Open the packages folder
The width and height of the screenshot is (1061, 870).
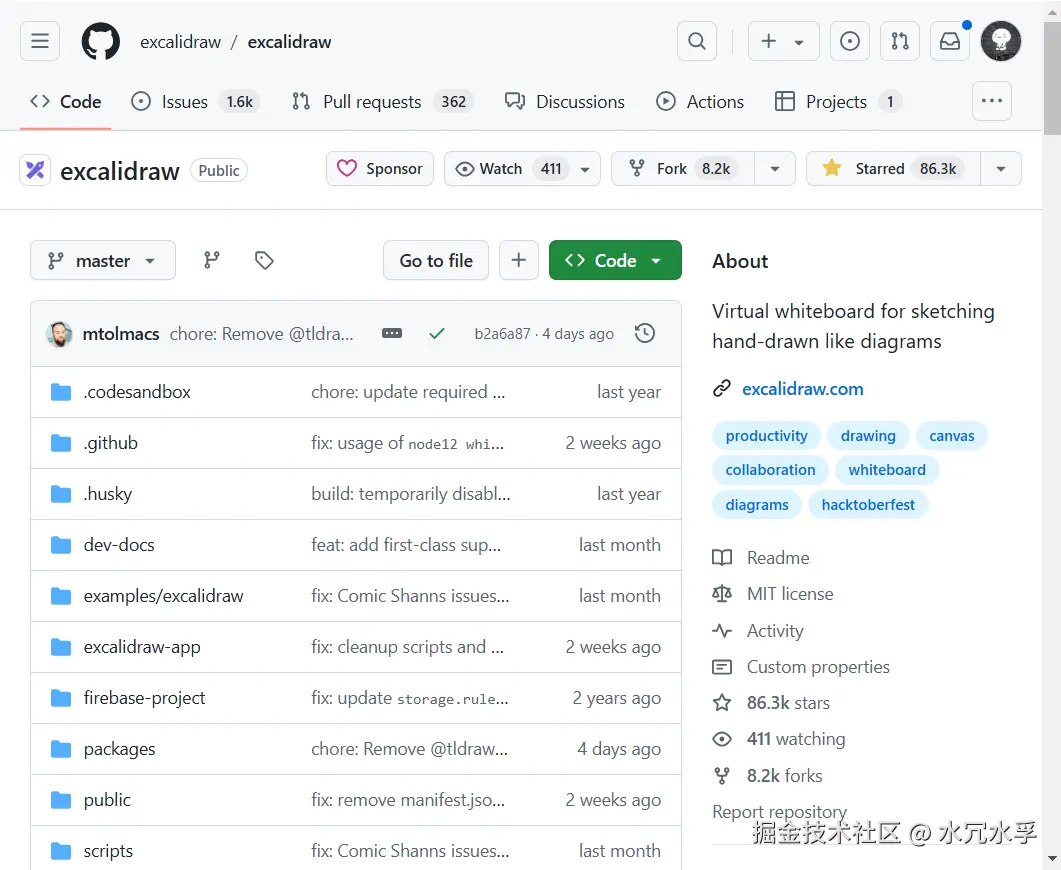(119, 748)
